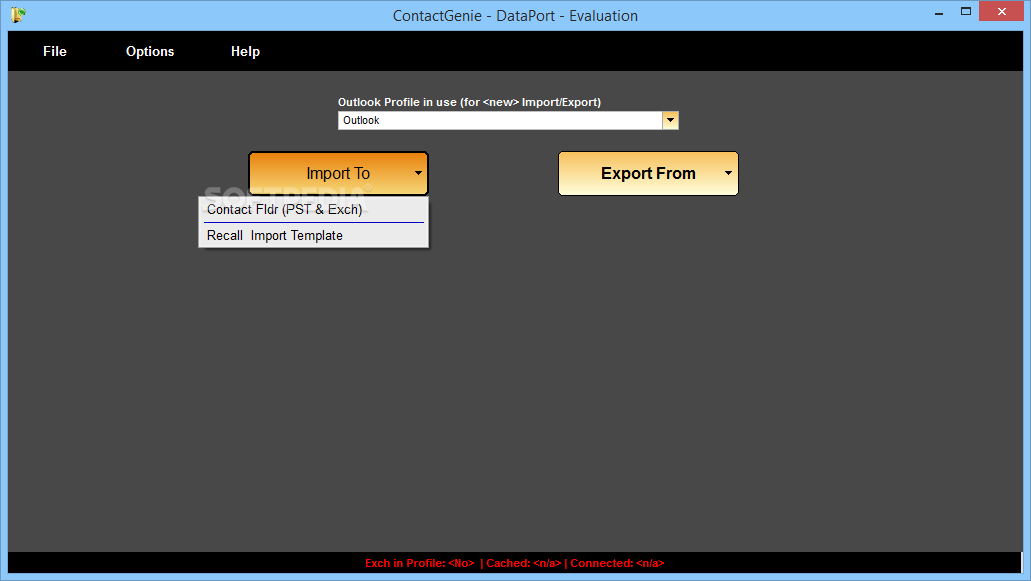
Task: Click the Import To button
Action: tap(338, 174)
